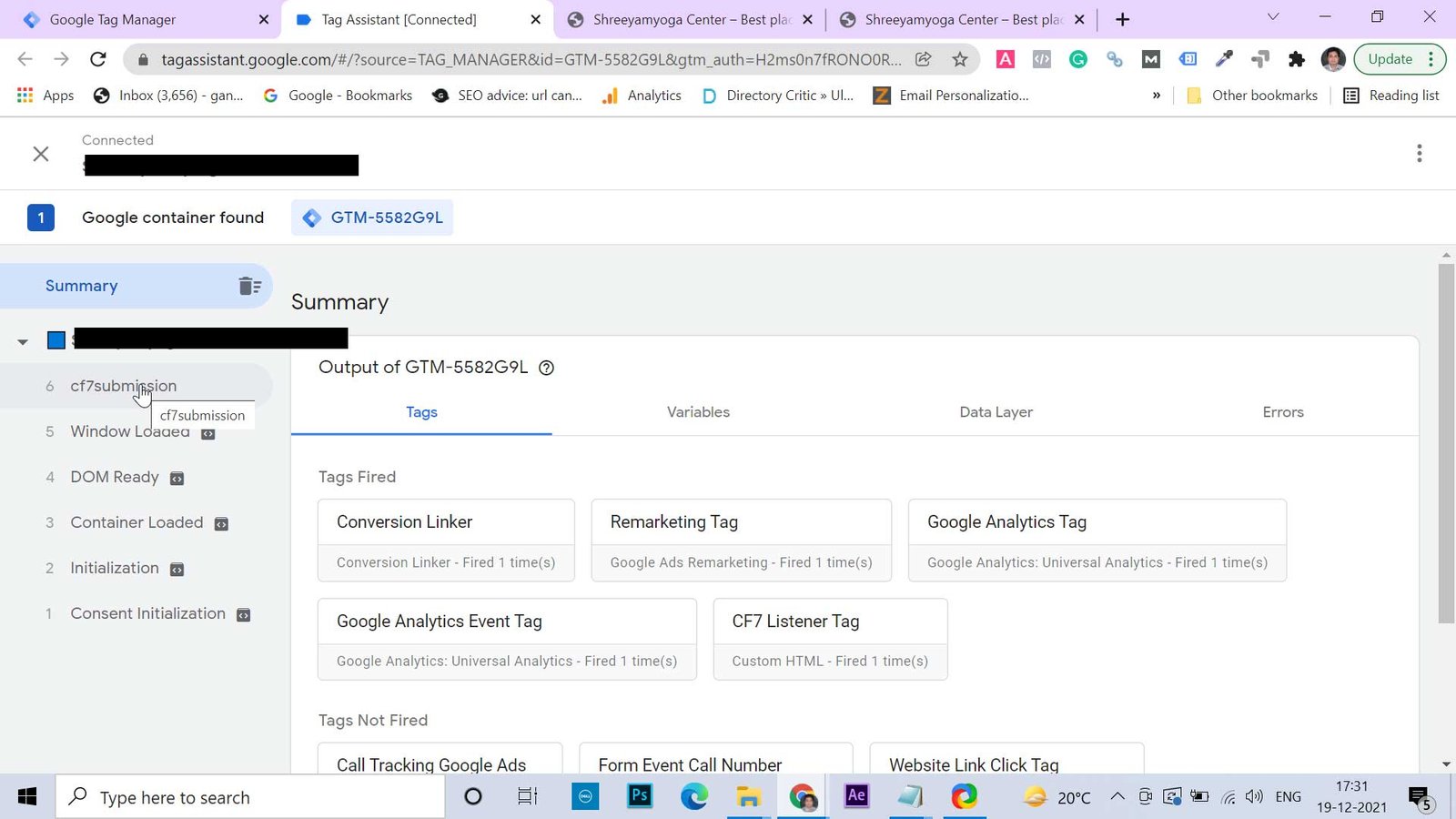Screen dimensions: 1456x819
Task: Open the Other bookmarks folder
Action: (x=1252, y=96)
